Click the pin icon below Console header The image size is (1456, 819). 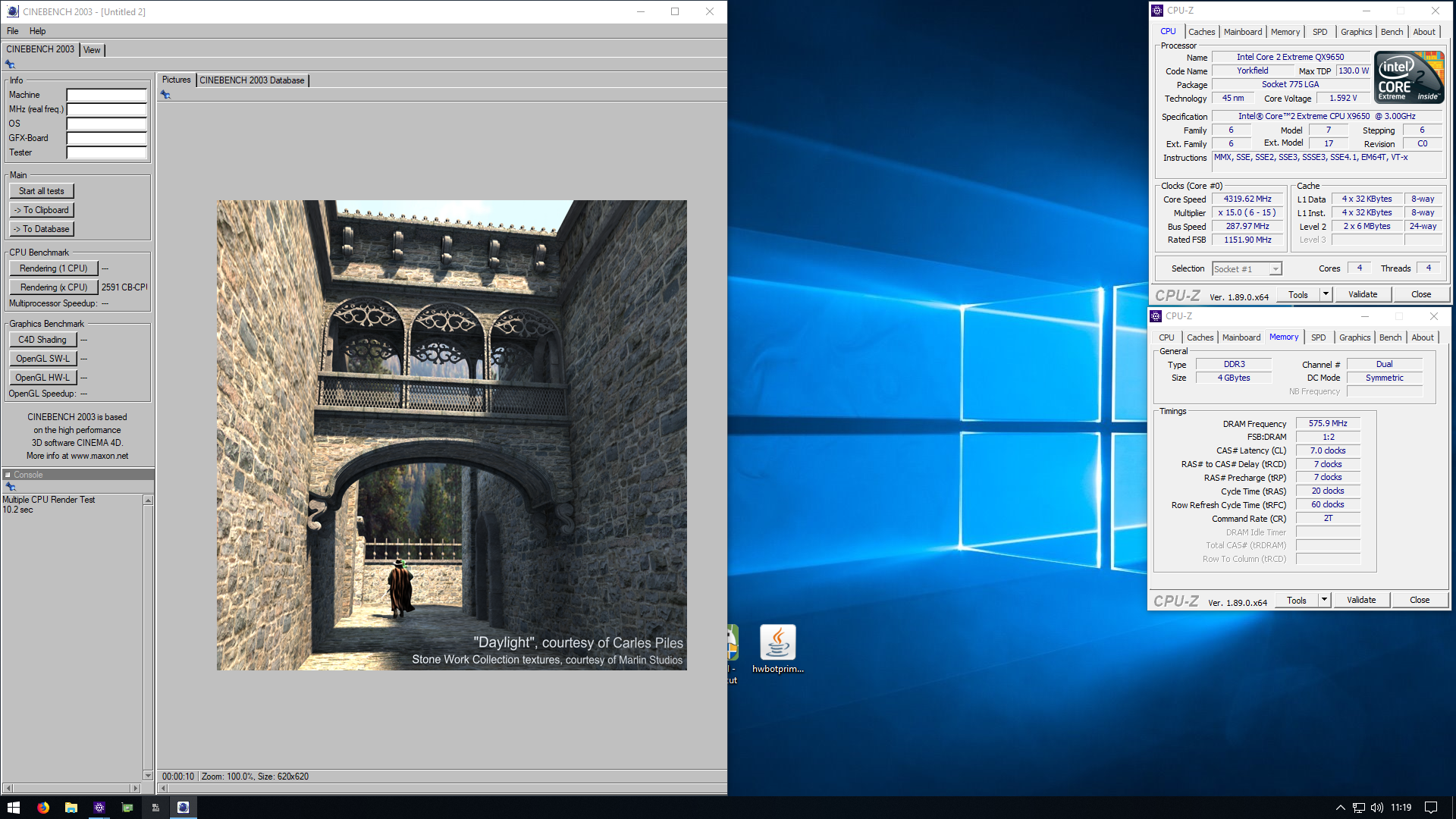pos(10,487)
